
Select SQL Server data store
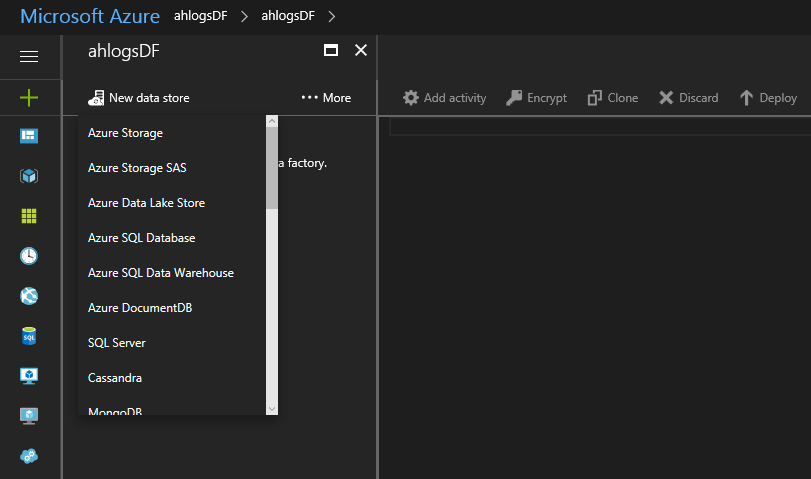pyautogui.click(x=172, y=343)
